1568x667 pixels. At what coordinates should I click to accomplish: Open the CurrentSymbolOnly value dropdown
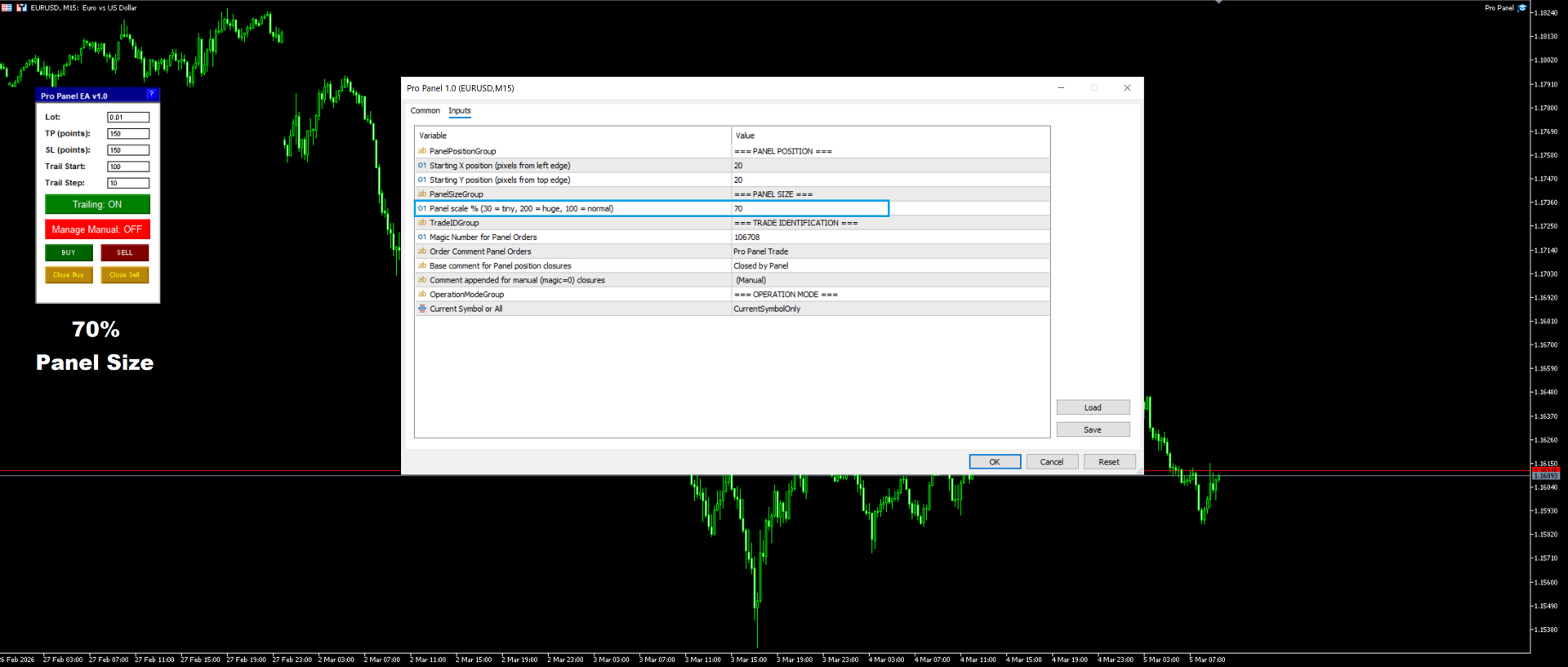tap(890, 309)
